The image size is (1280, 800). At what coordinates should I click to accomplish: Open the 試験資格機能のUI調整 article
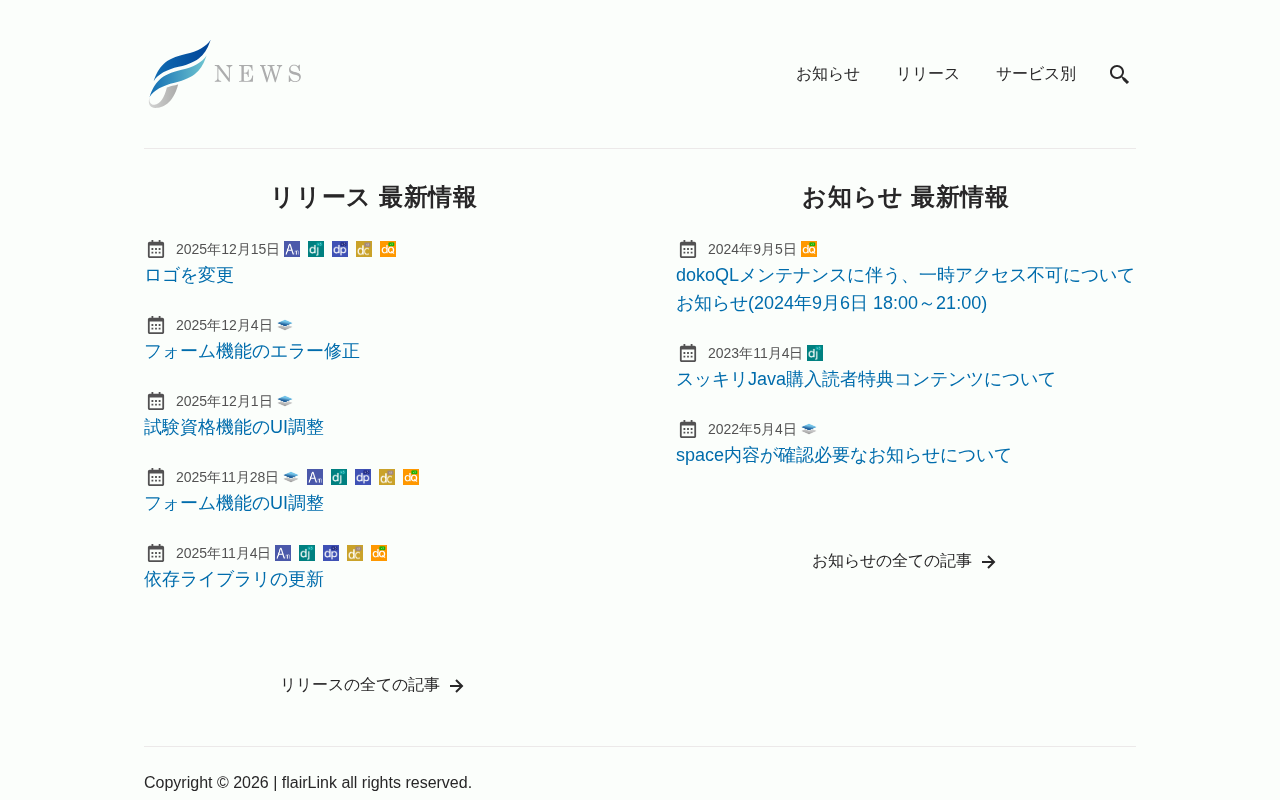tap(234, 427)
